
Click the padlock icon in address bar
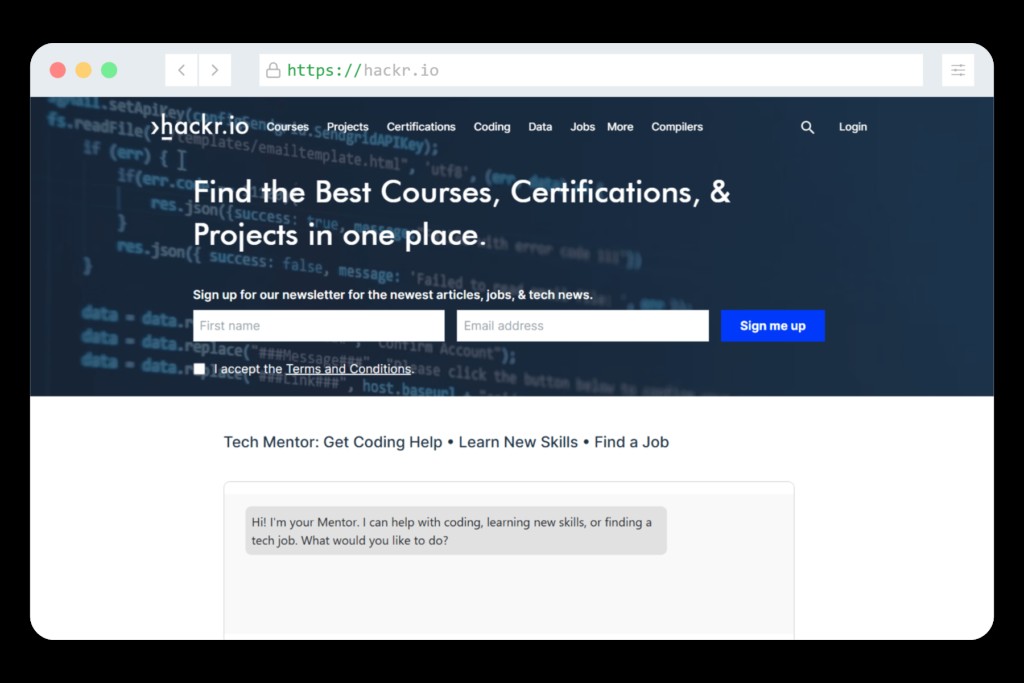coord(273,70)
